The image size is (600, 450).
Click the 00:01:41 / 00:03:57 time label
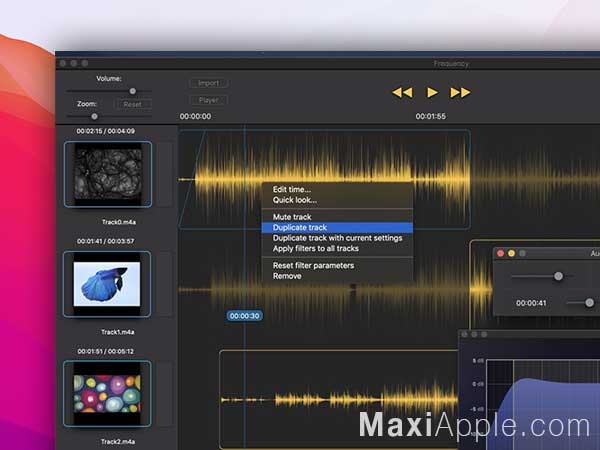point(106,241)
